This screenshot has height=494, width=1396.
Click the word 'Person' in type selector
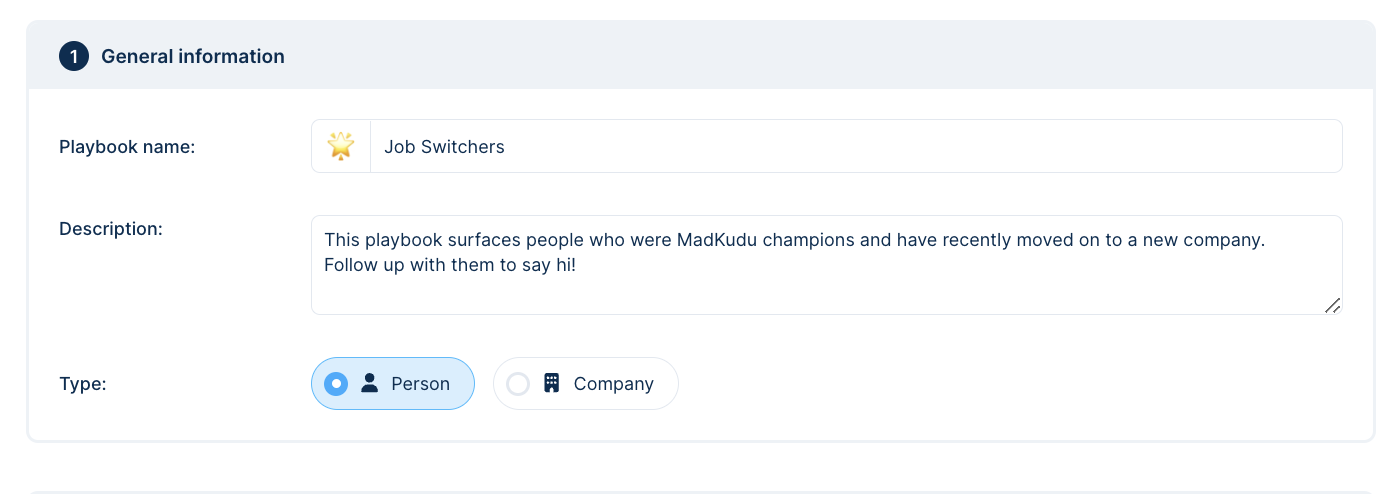pos(420,384)
